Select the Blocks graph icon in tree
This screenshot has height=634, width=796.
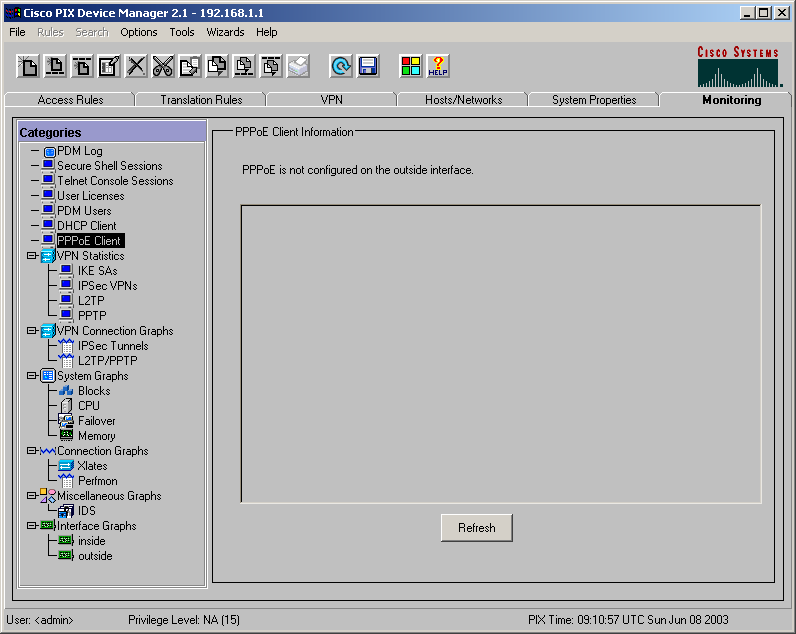click(x=66, y=390)
